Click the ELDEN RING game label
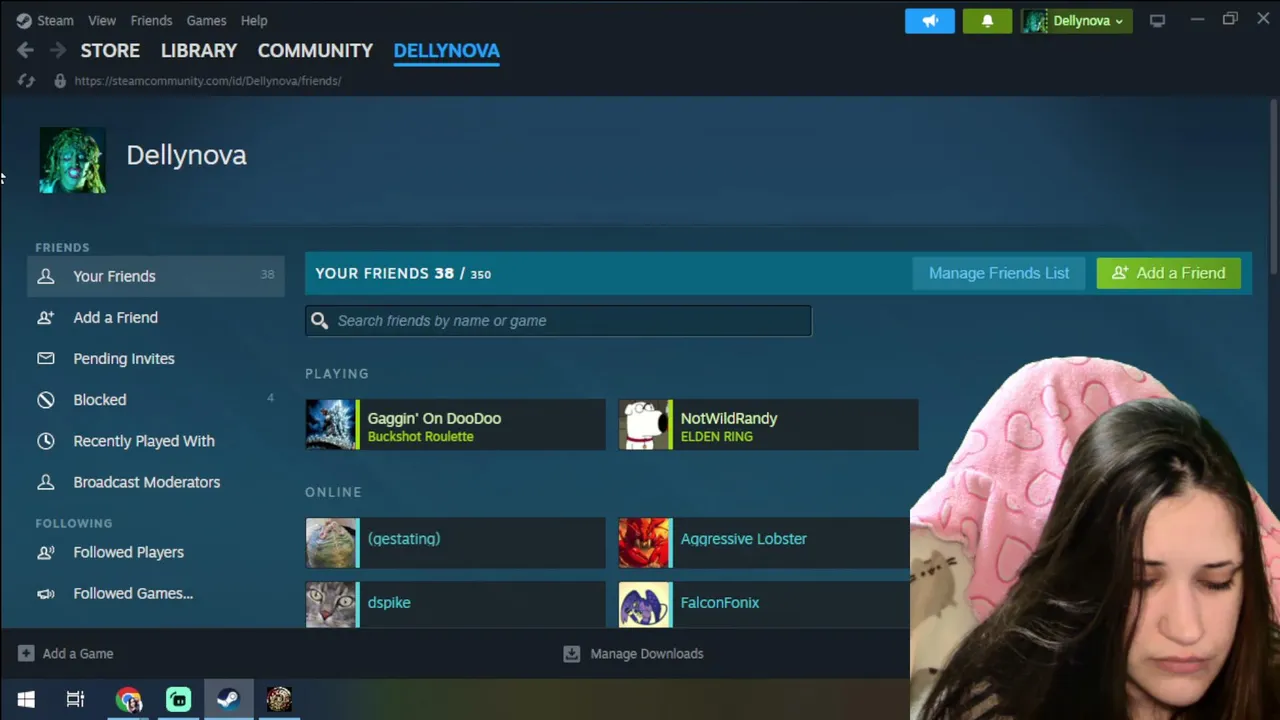This screenshot has height=720, width=1280. pos(716,437)
